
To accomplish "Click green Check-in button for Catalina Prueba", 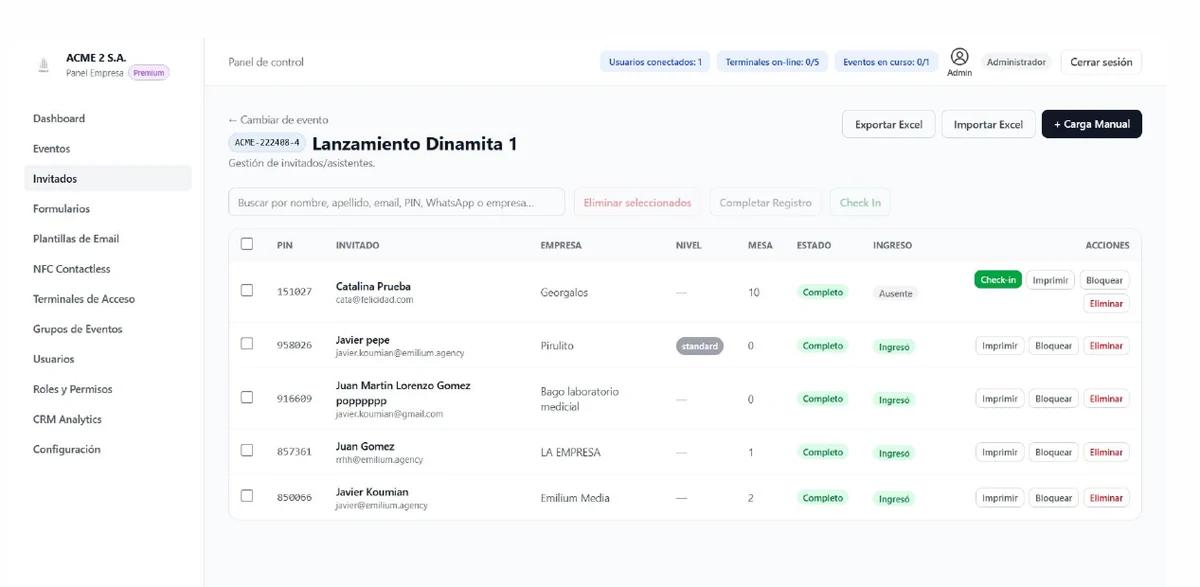I will coord(998,280).
